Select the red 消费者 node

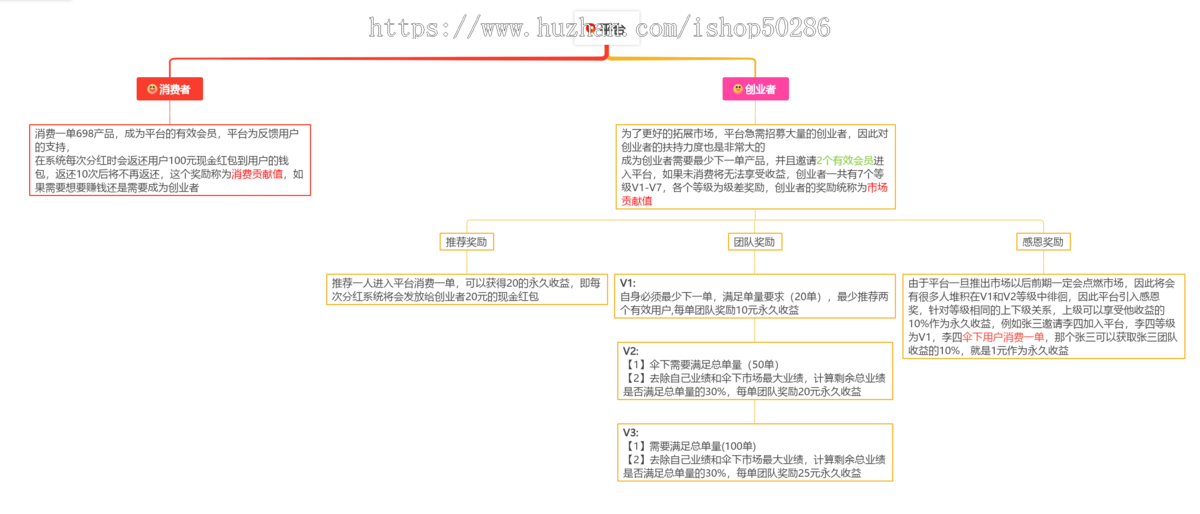[x=170, y=89]
